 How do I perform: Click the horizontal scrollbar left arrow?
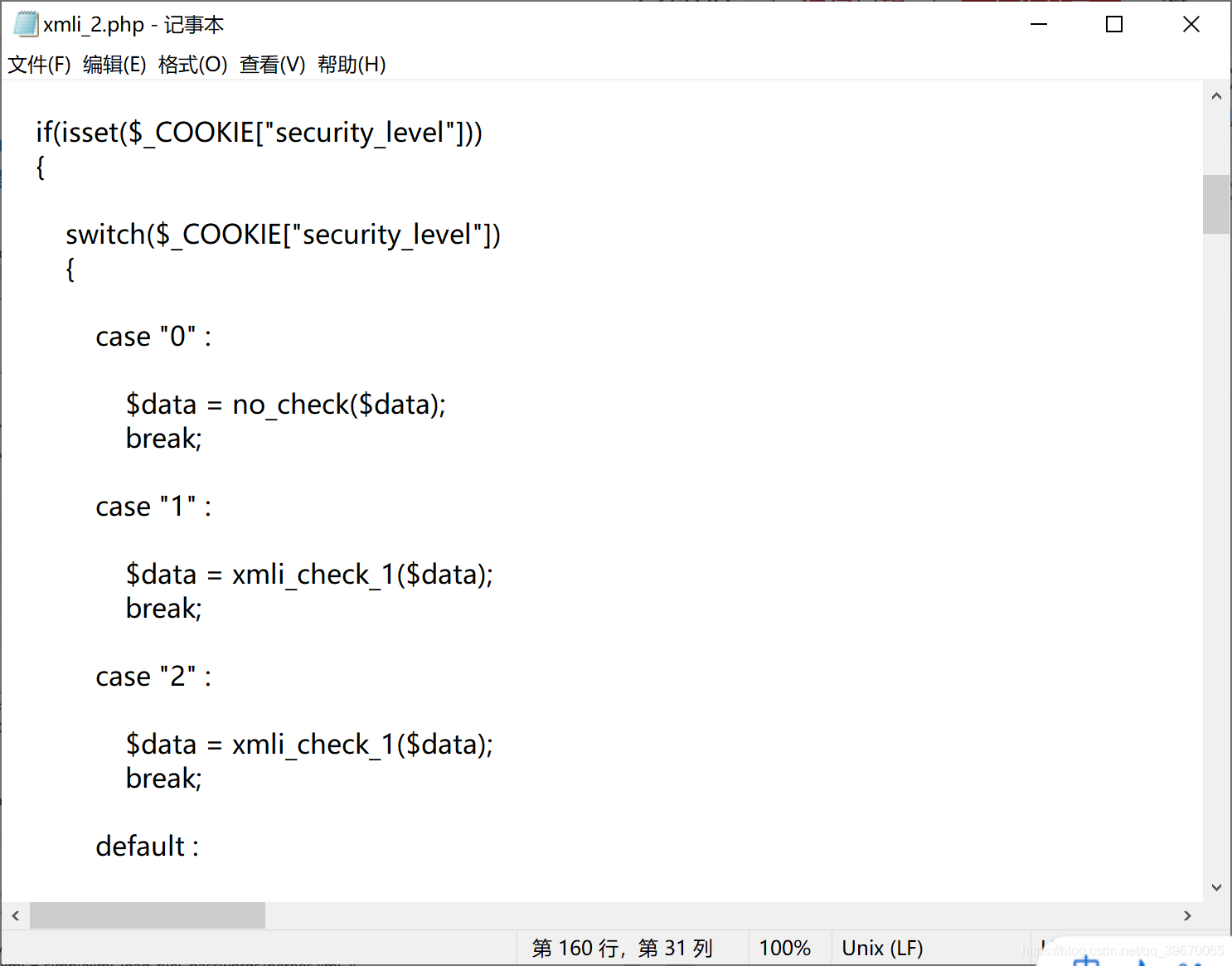(x=15, y=915)
